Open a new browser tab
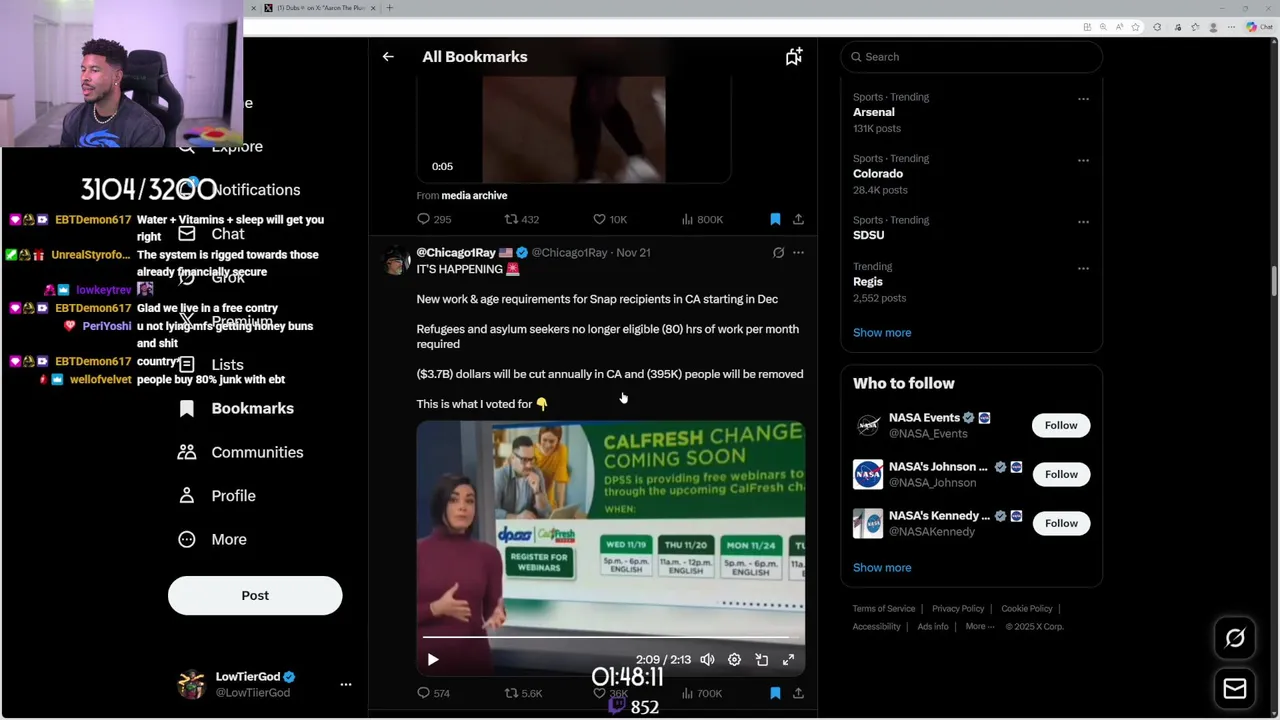The image size is (1280, 720). (390, 8)
